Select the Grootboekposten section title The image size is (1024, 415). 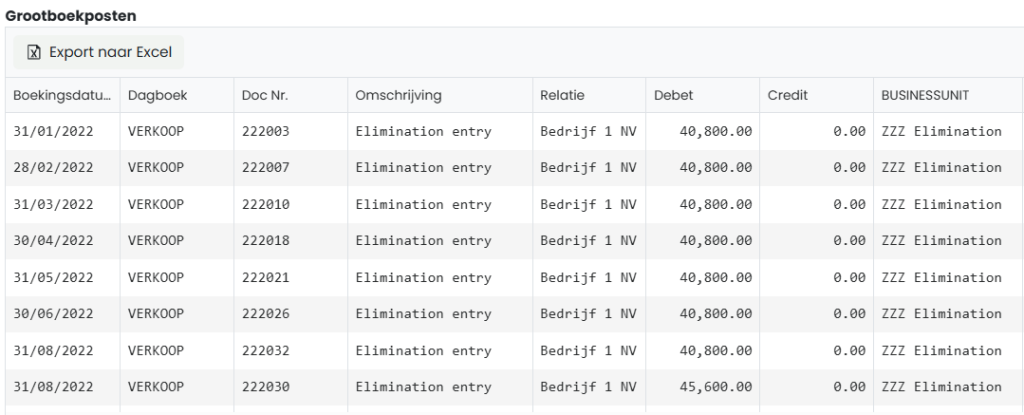[x=70, y=16]
